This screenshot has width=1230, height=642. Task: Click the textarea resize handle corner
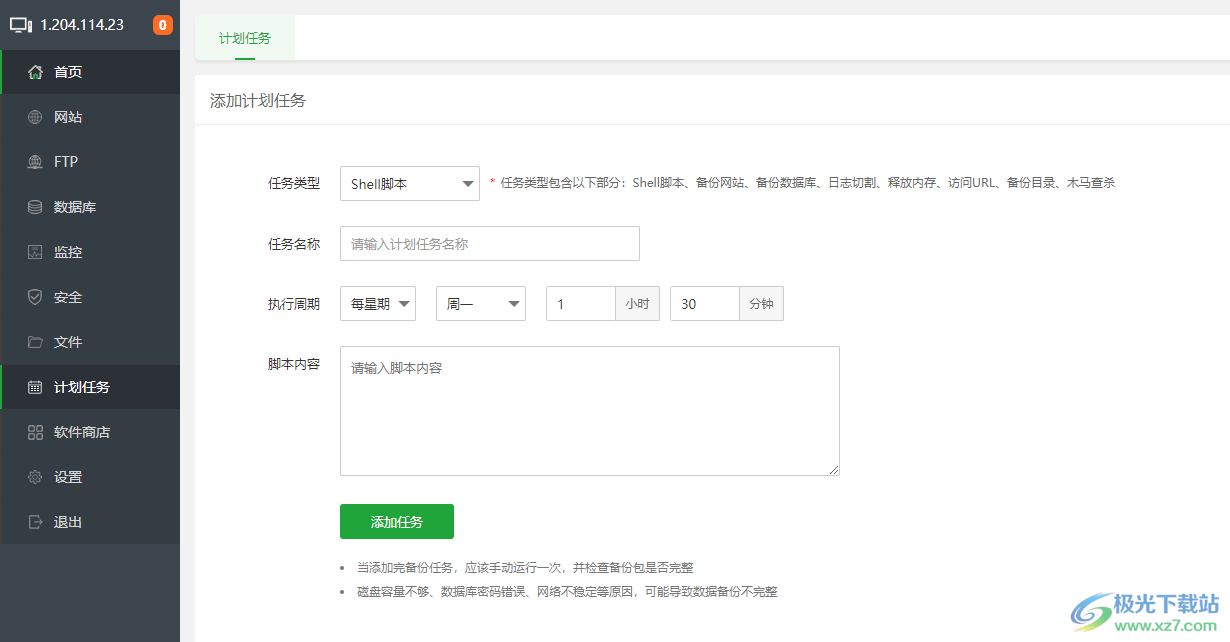click(x=833, y=469)
